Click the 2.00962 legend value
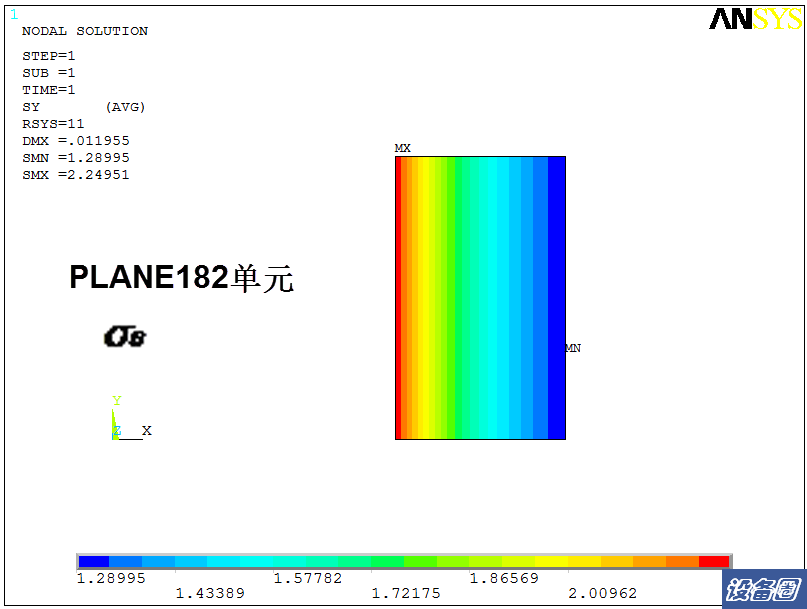The height and width of the screenshot is (609, 807). (x=602, y=593)
